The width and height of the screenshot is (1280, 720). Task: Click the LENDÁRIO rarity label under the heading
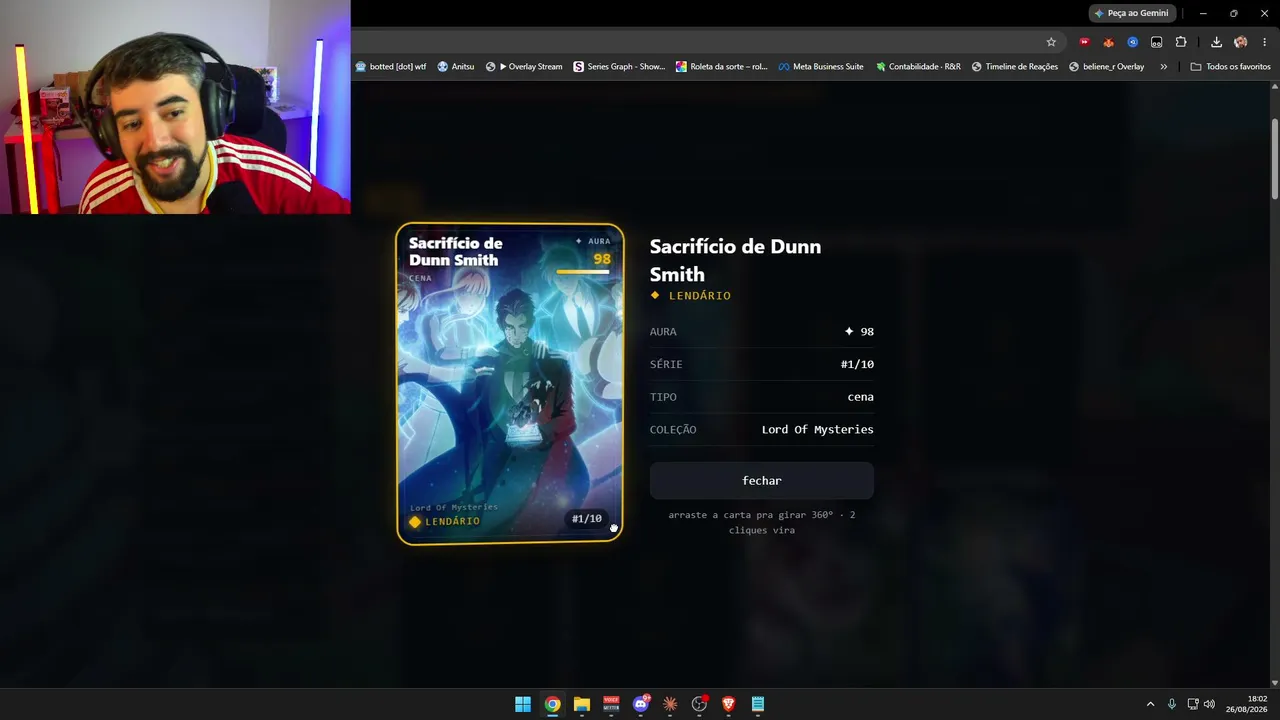click(x=691, y=296)
